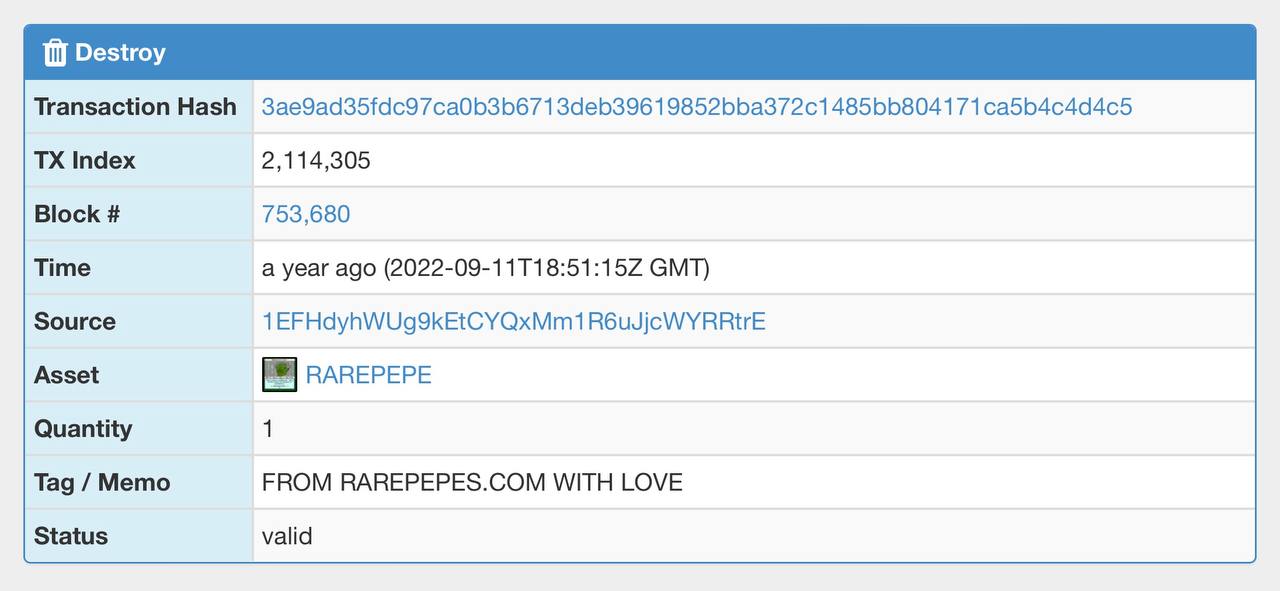Click the trash can Destroy icon
Screen dimensions: 1280x591
pos(55,52)
